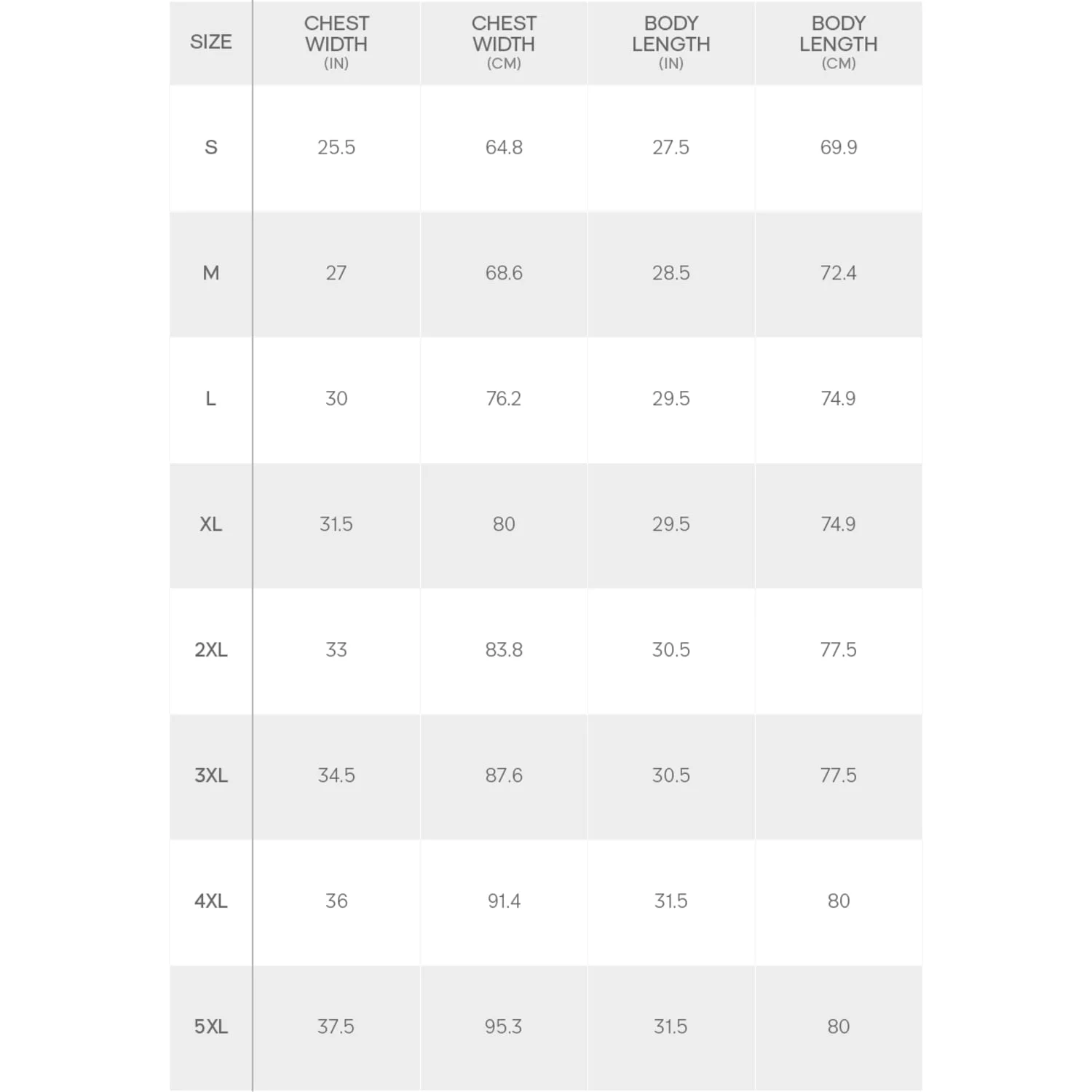Click the XL size row label
Viewport: 1092px width, 1092px height.
[x=211, y=524]
